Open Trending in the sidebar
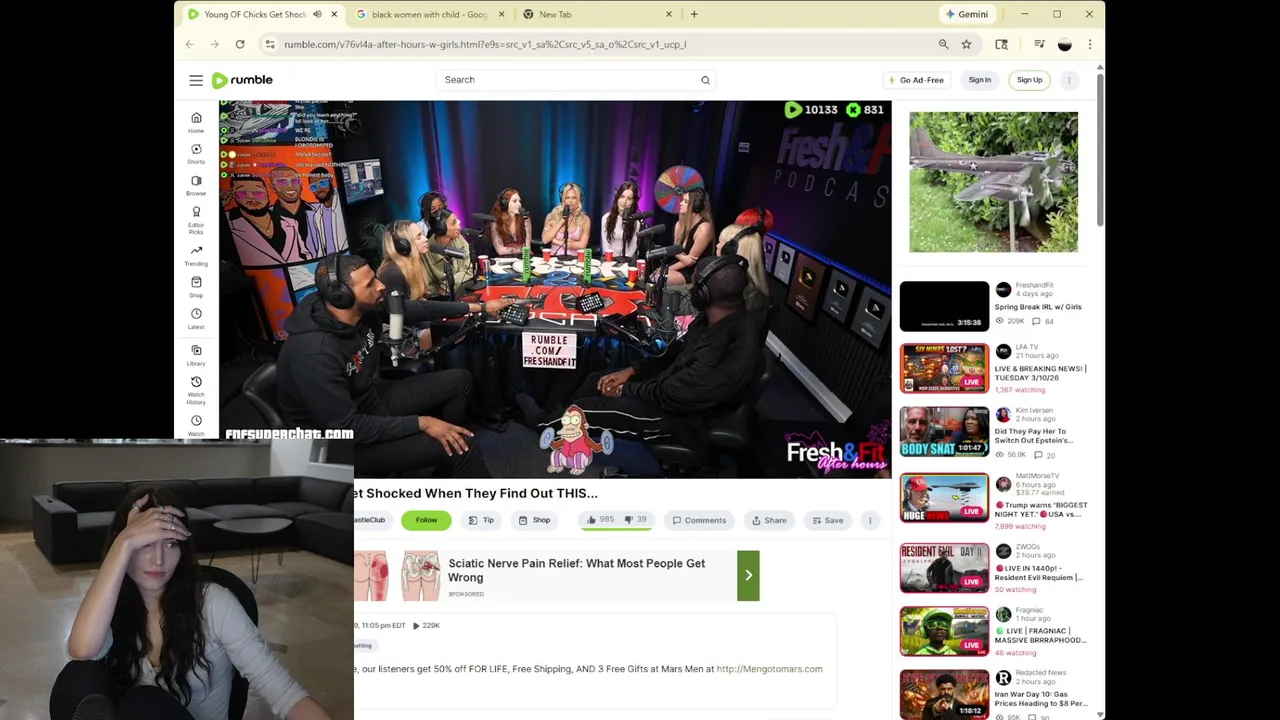Screen dimensions: 1280x720 coord(196,256)
